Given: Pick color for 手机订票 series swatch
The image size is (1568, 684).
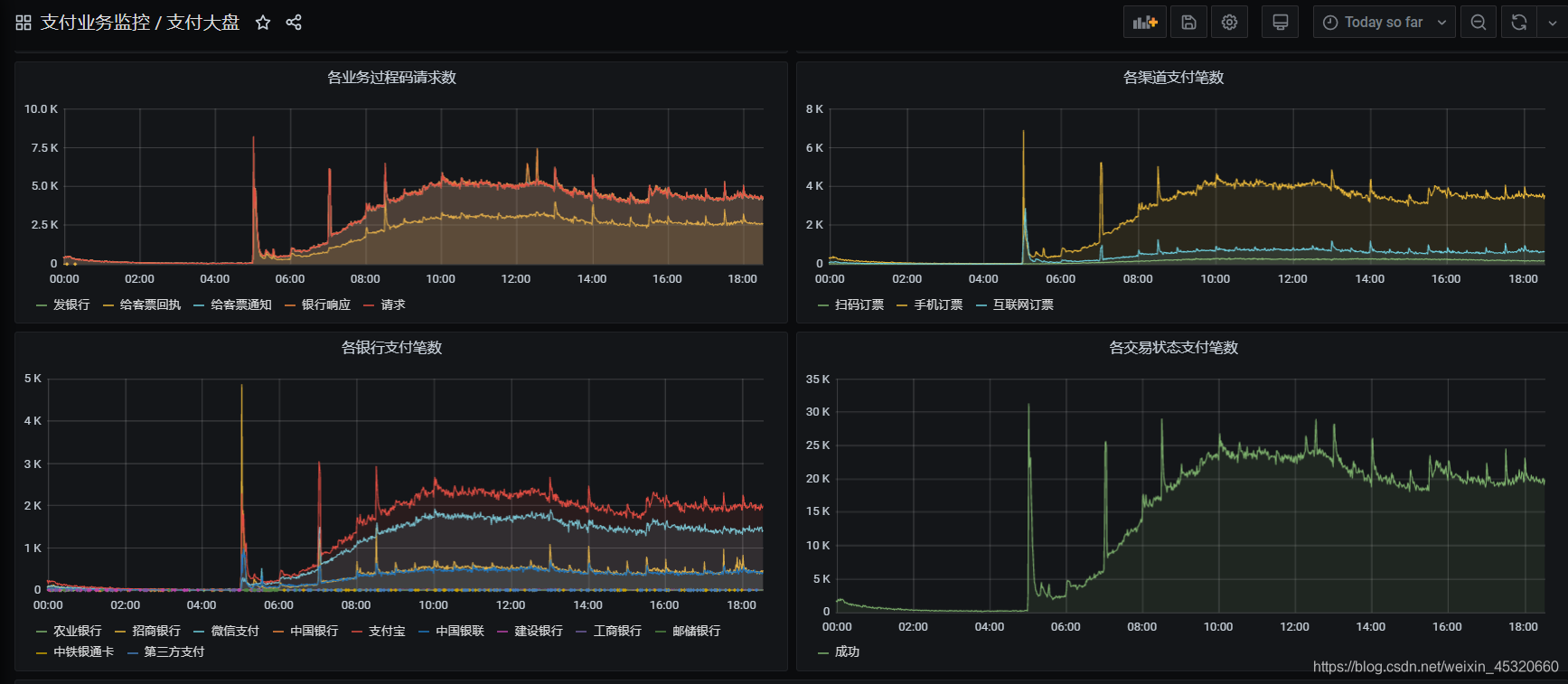Looking at the screenshot, I should 902,306.
